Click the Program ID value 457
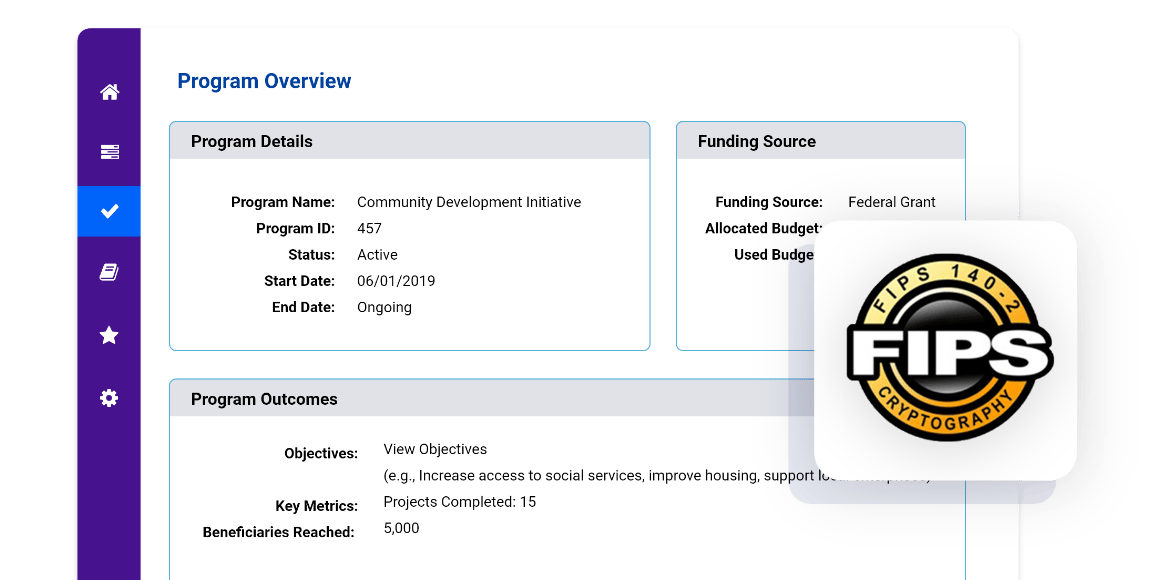Viewport: 1152px width, 580px height. 369,229
